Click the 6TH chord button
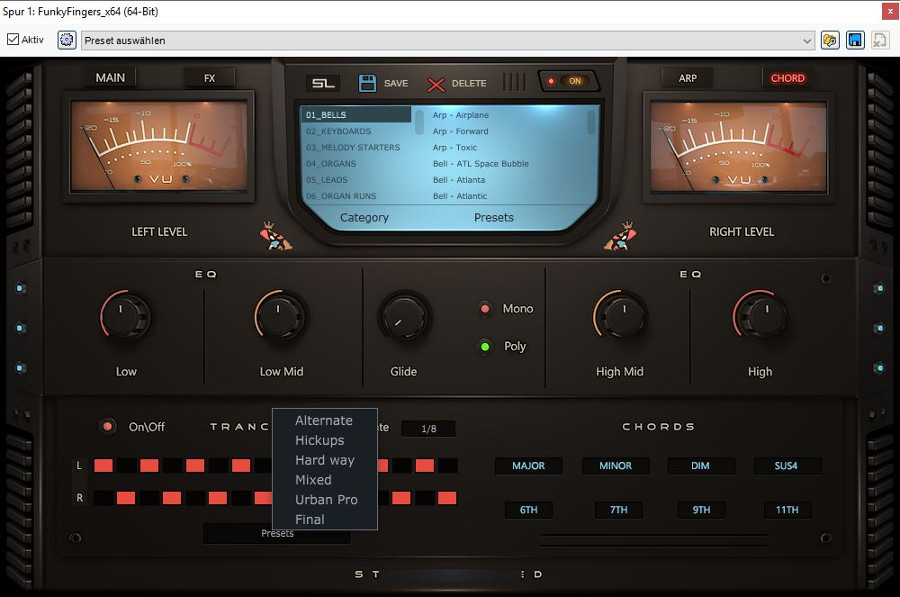The image size is (900, 597). 529,510
